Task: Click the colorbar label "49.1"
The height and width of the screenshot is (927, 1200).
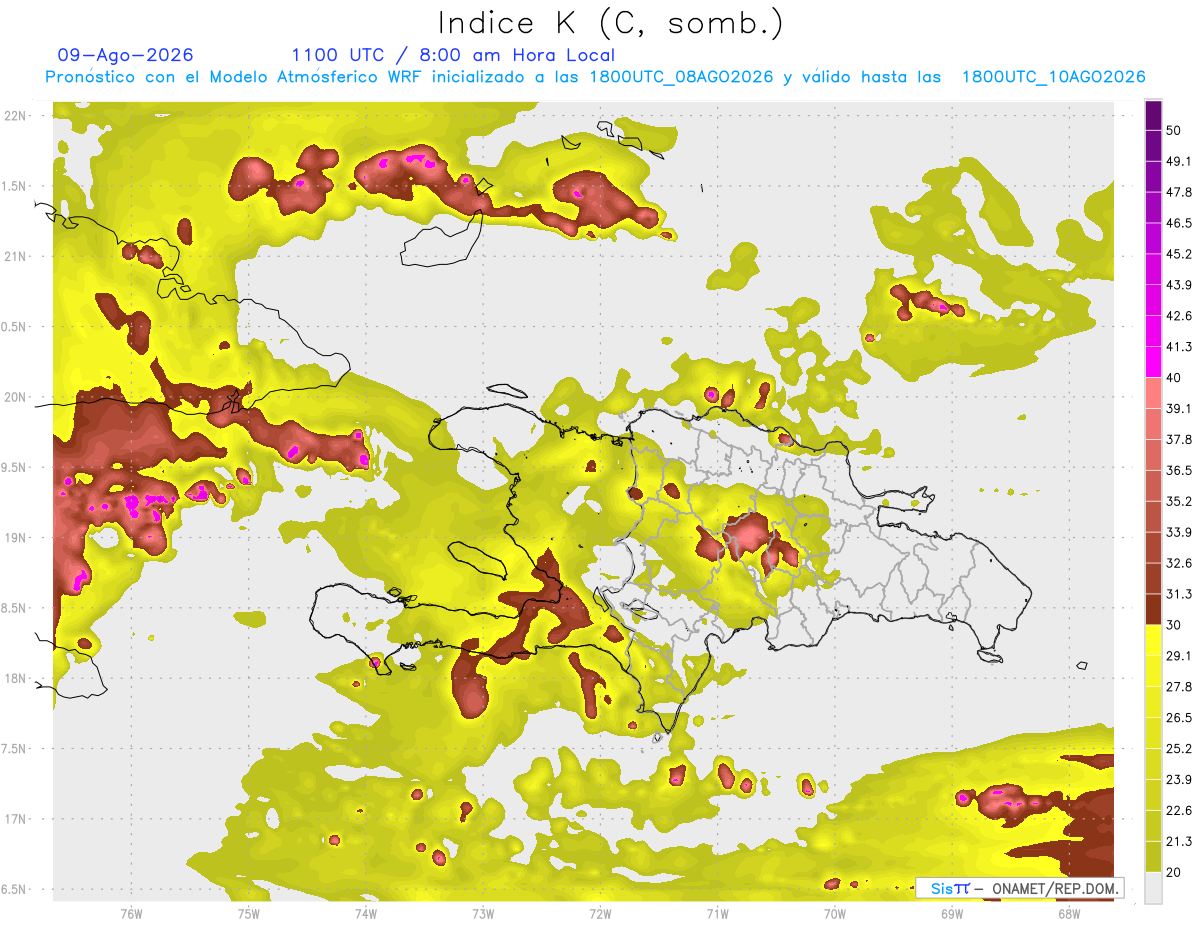Action: pyautogui.click(x=1179, y=161)
